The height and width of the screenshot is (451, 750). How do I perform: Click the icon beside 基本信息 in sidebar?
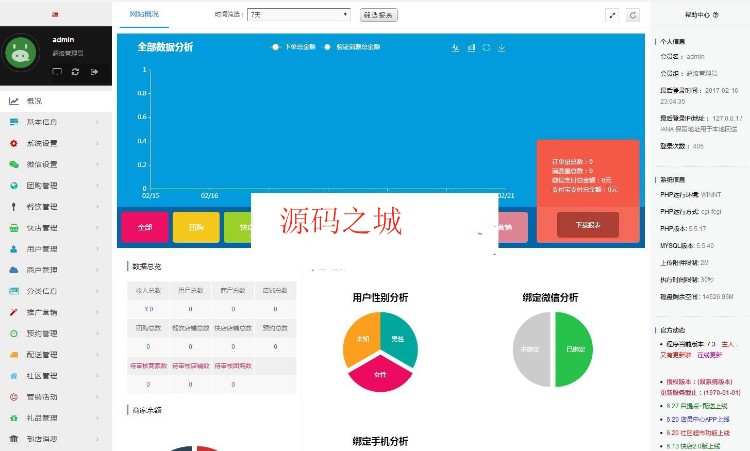[x=14, y=122]
